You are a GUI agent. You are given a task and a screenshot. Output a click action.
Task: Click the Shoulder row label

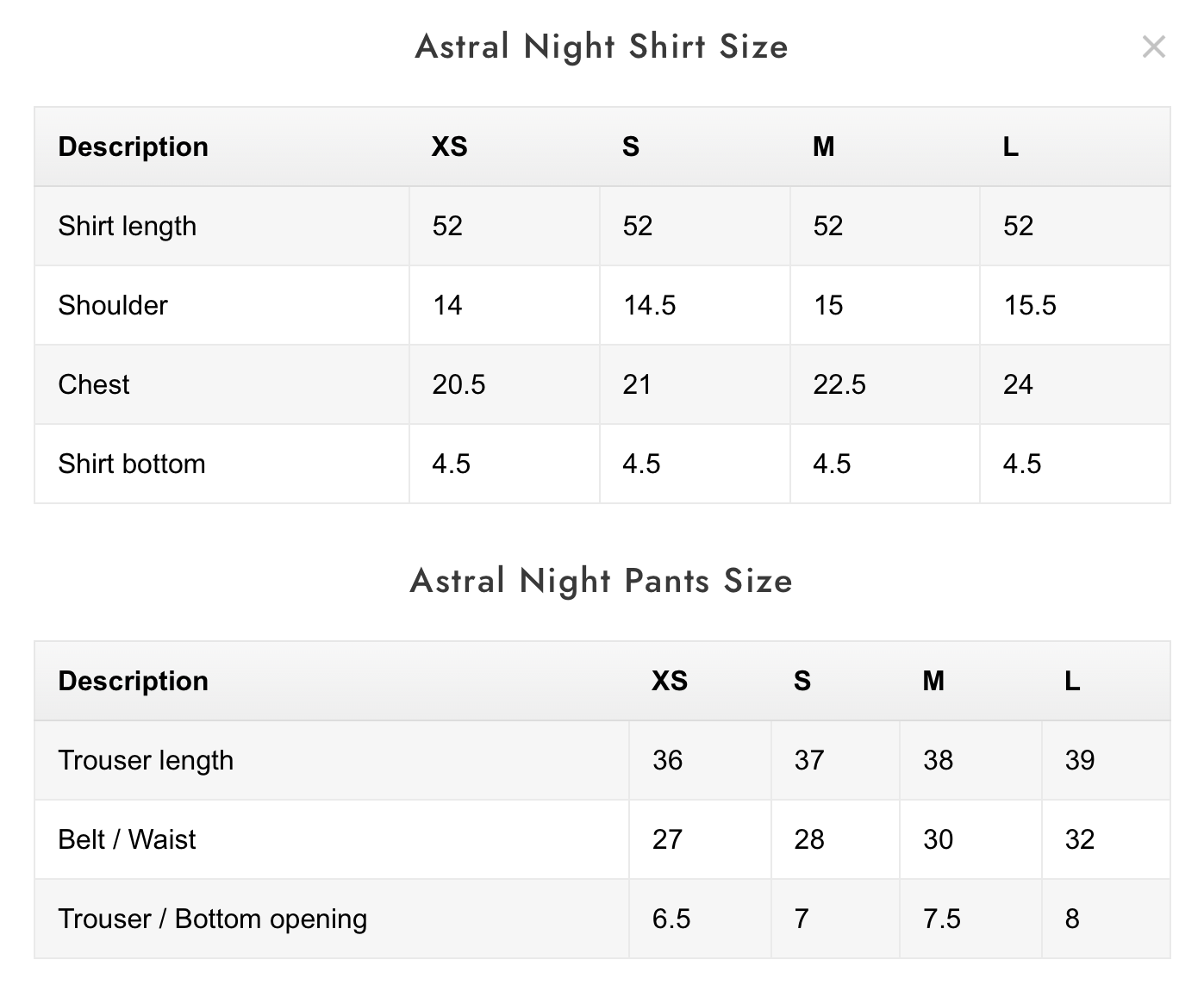[x=113, y=305]
